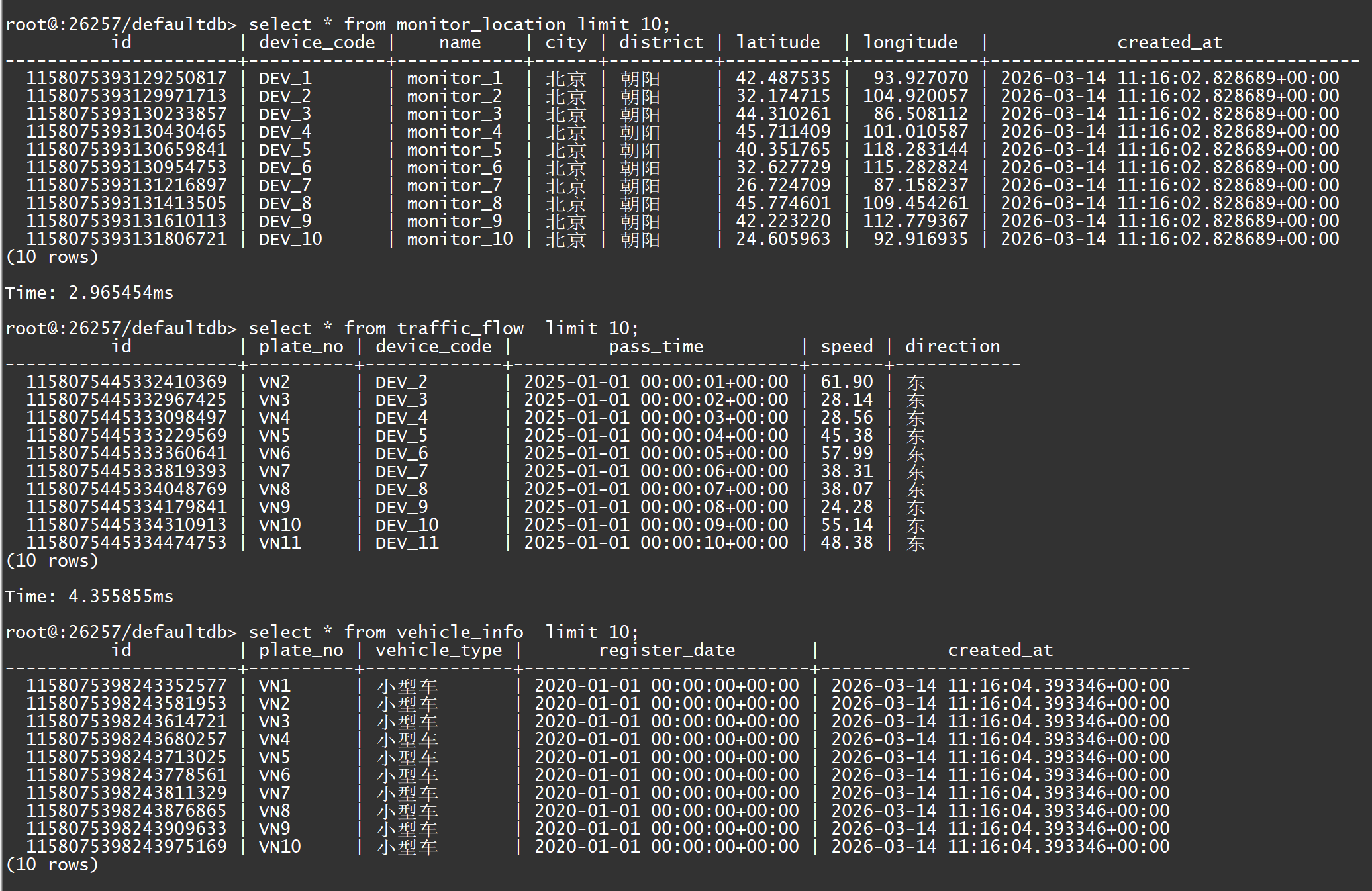Viewport: 1372px width, 891px height.
Task: Click plate number VN7 in traffic_flow results
Action: tap(274, 472)
